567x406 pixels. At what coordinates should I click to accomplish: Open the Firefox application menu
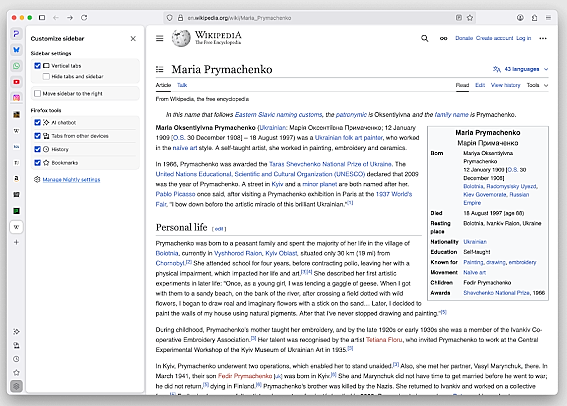click(x=548, y=17)
